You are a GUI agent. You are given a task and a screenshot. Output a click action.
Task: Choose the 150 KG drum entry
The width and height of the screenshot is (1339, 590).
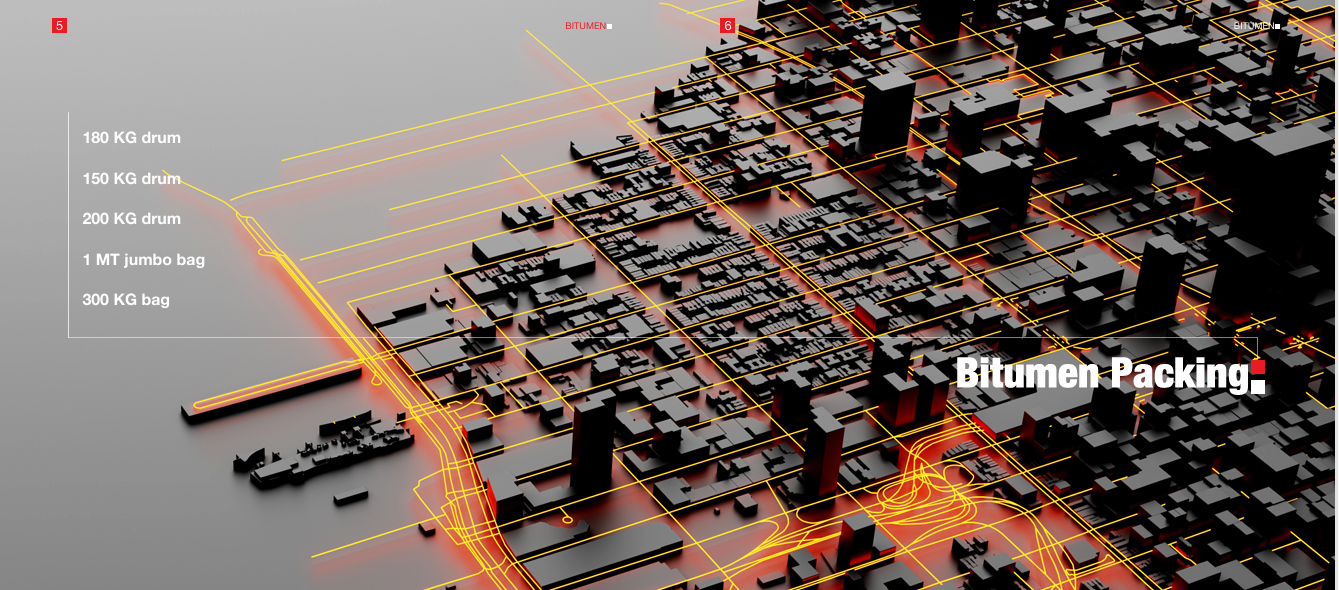point(131,179)
